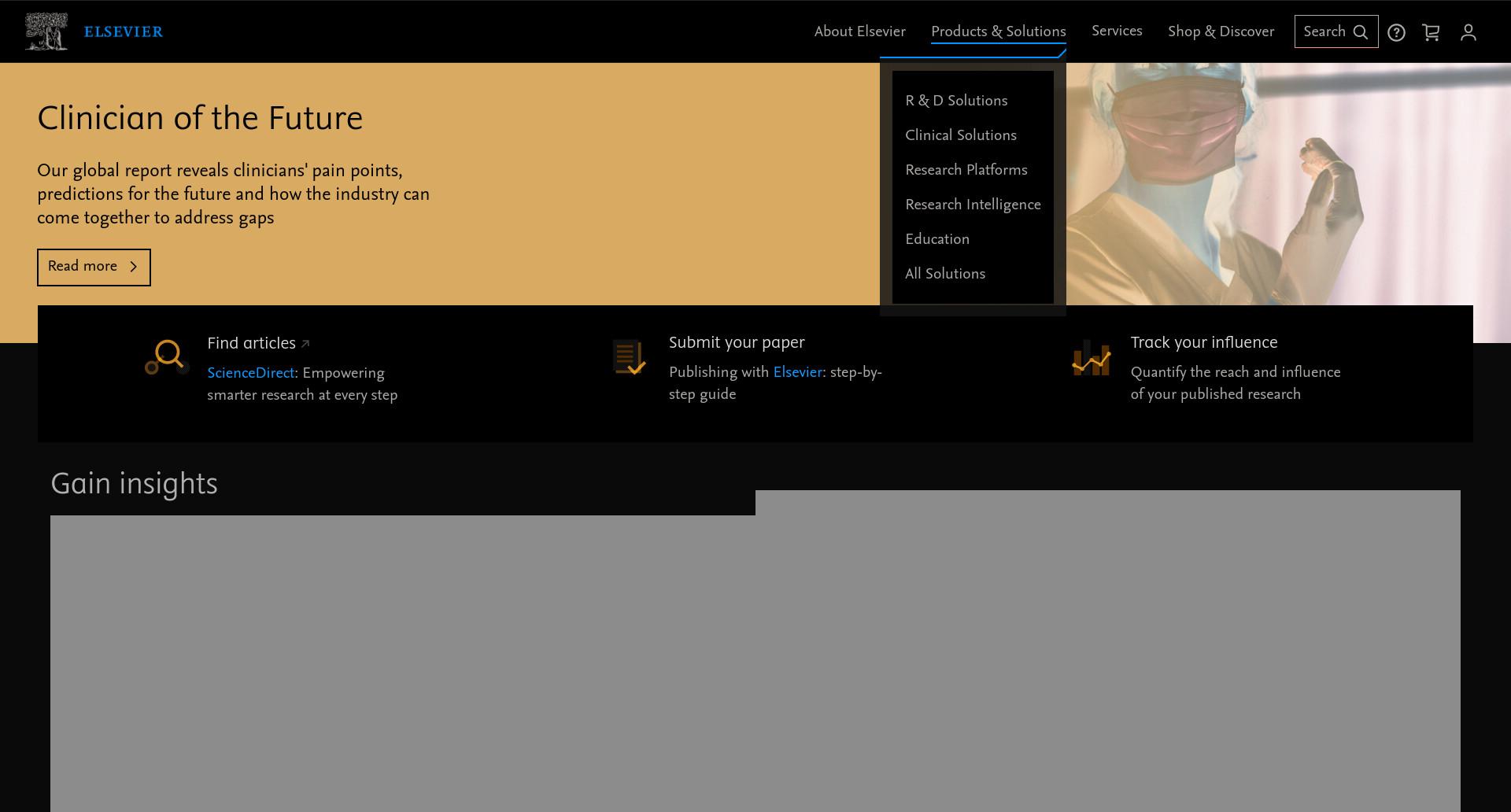Open the Services menu
The image size is (1511, 812).
(1117, 31)
